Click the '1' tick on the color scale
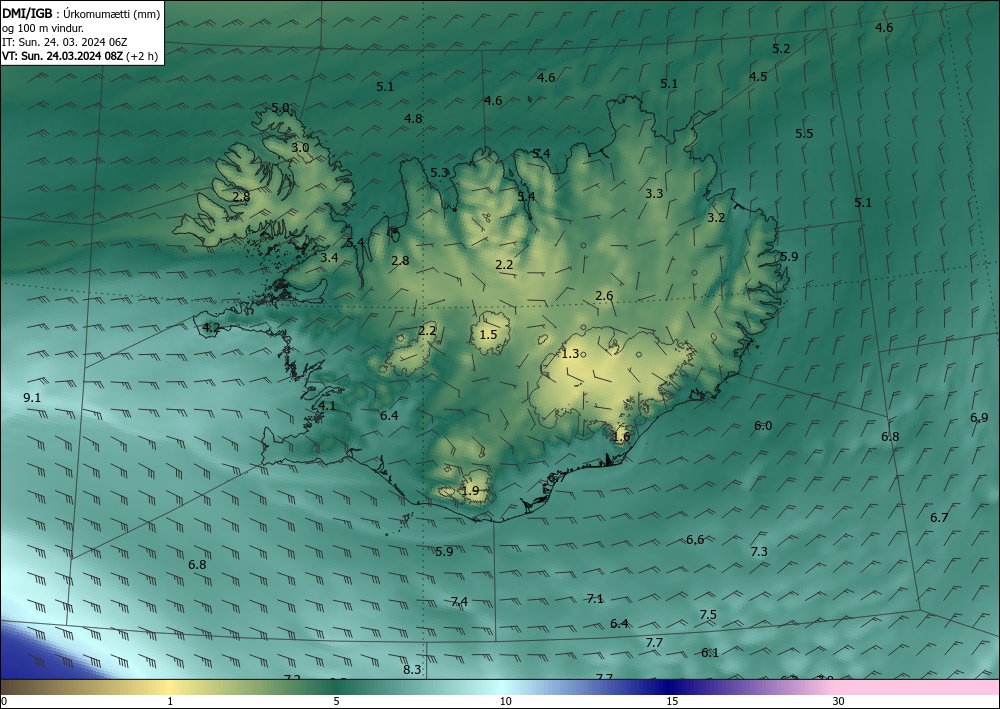Viewport: 1000px width, 709px height. coord(170,701)
